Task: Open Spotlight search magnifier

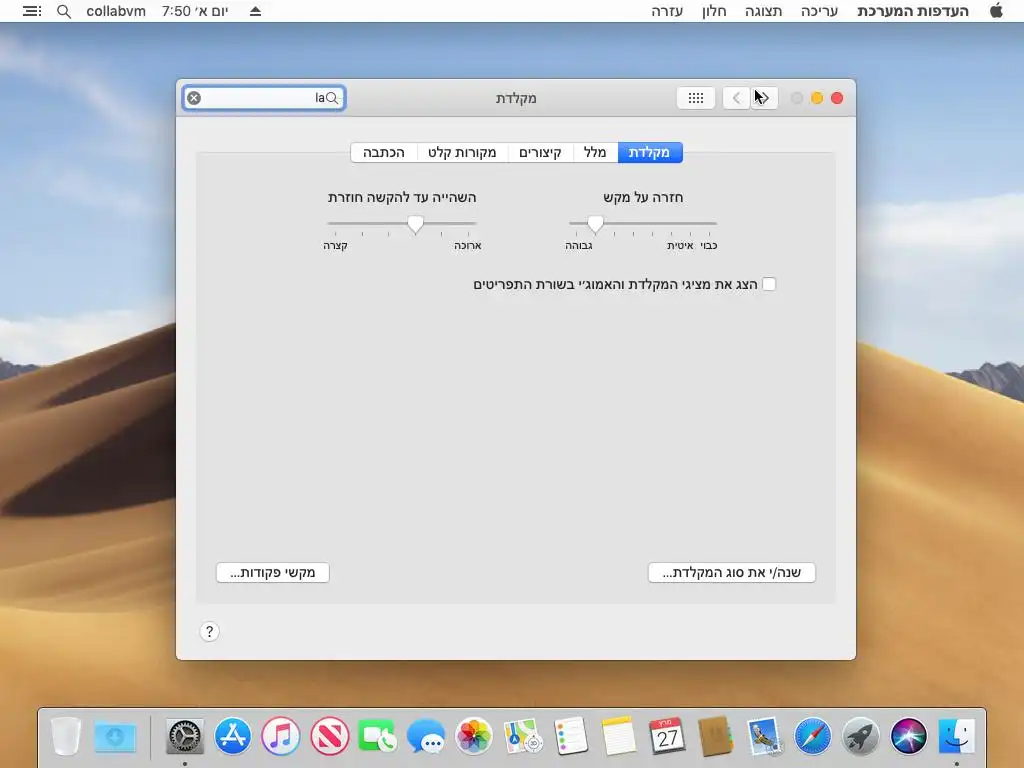Action: tap(63, 11)
